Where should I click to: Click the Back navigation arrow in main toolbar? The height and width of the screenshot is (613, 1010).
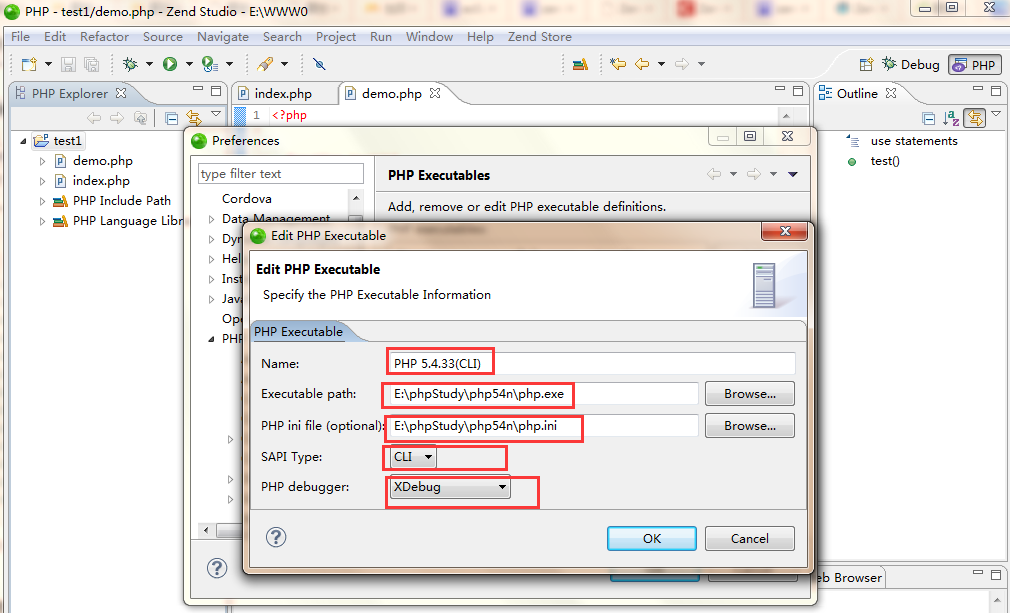642,64
